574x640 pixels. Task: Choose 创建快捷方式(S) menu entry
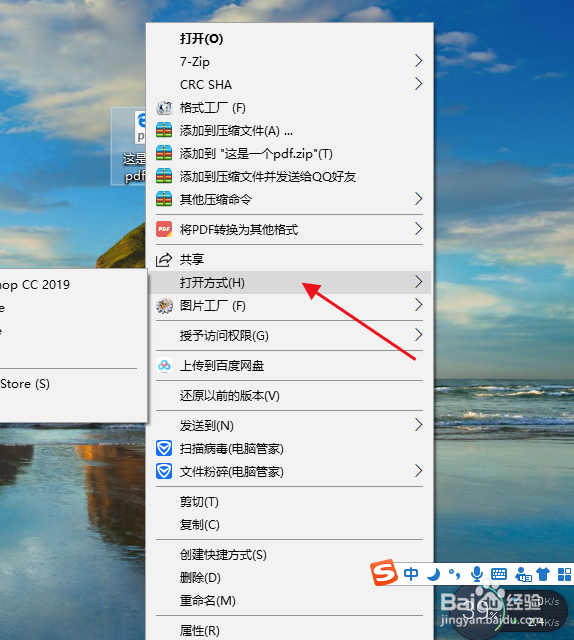coord(289,555)
